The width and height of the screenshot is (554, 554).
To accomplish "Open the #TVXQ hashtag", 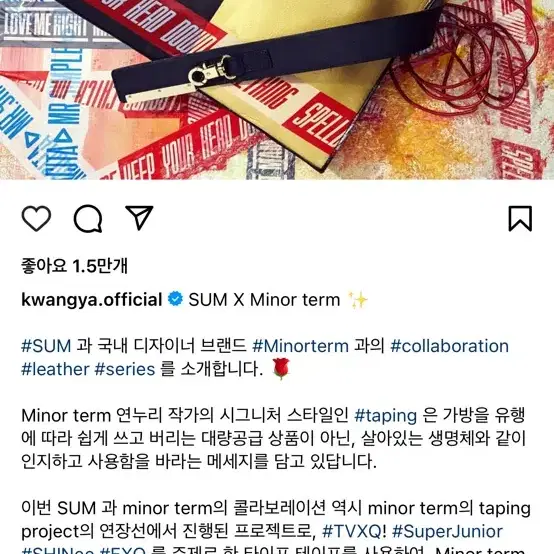I will coord(354,531).
